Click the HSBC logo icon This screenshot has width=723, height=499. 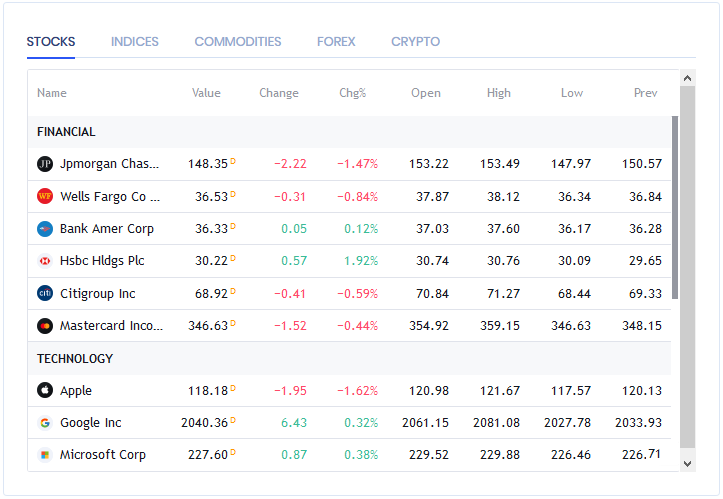tap(45, 261)
